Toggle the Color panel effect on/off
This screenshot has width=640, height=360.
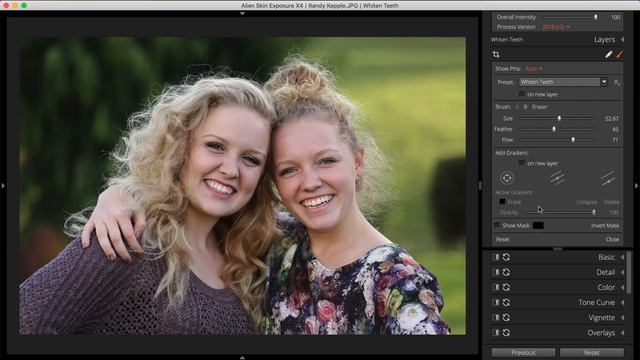(x=496, y=287)
